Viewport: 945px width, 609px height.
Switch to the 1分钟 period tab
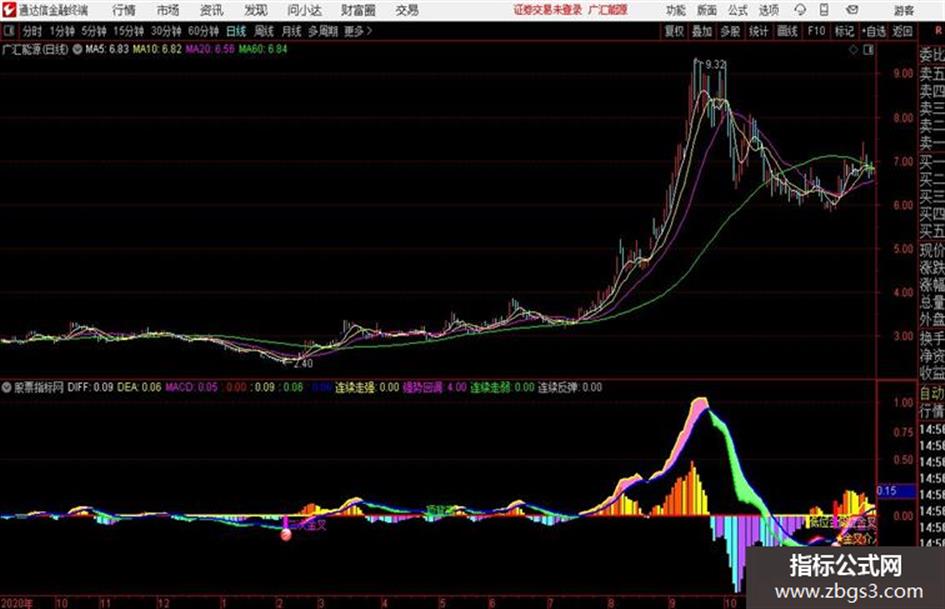(61, 31)
